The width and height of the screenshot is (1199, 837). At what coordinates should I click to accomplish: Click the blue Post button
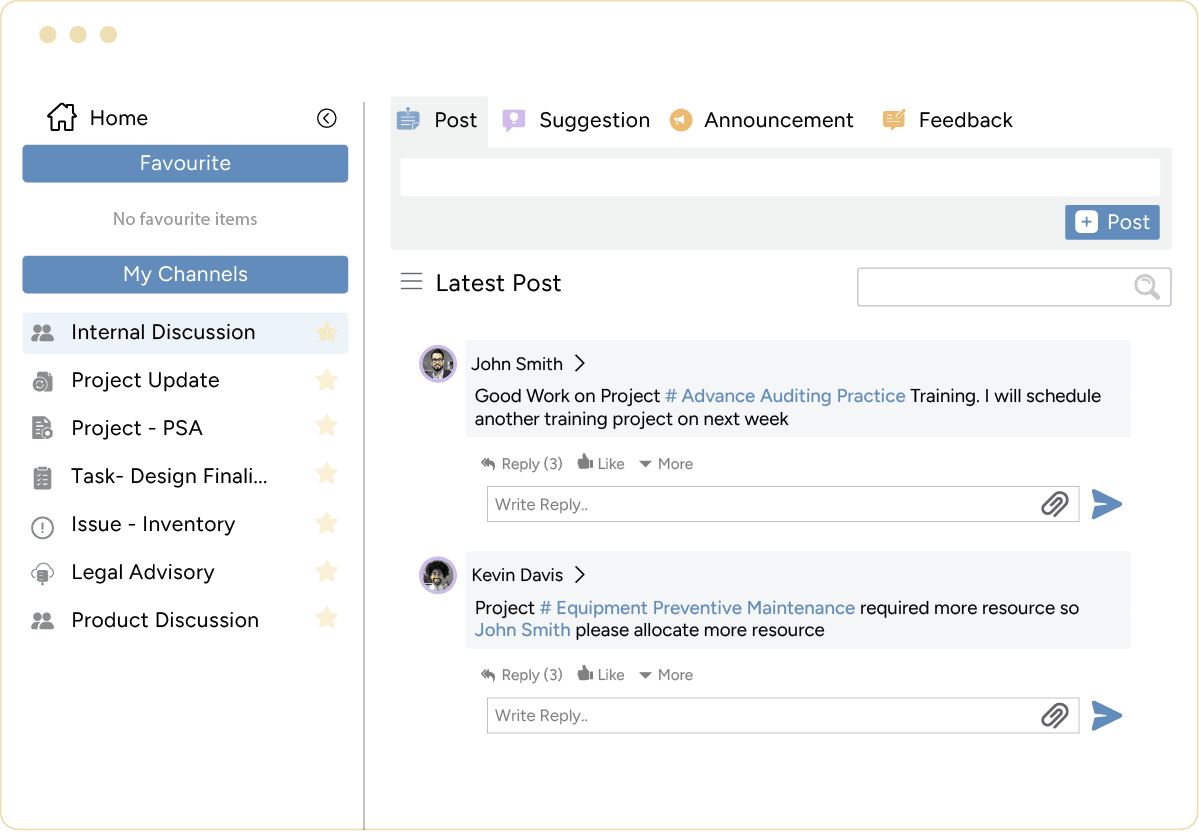1111,222
